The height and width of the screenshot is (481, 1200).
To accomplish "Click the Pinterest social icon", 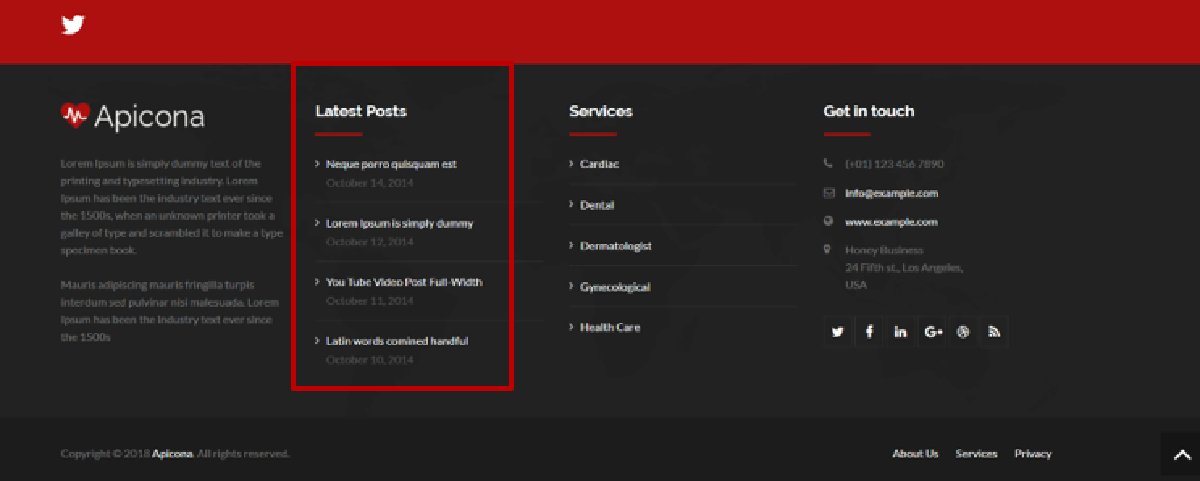I will coord(963,332).
